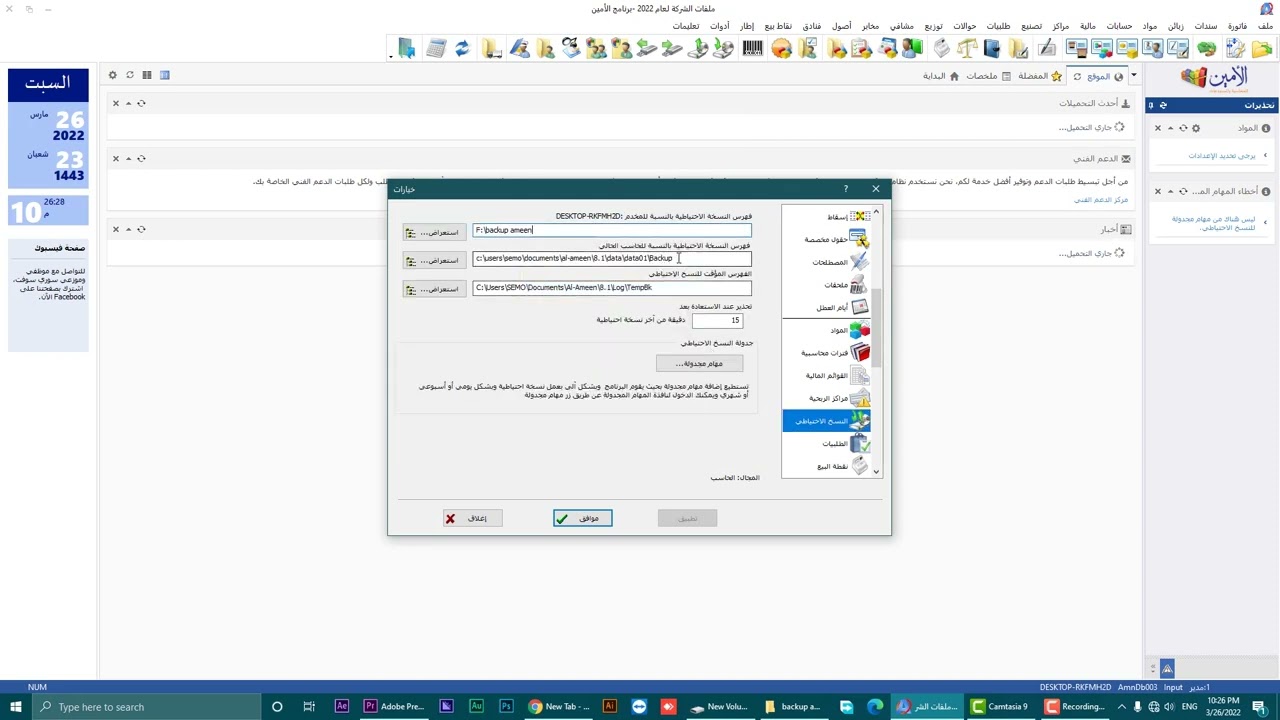
Task: Click the open folder toolbar icon
Action: pyautogui.click(x=1260, y=48)
